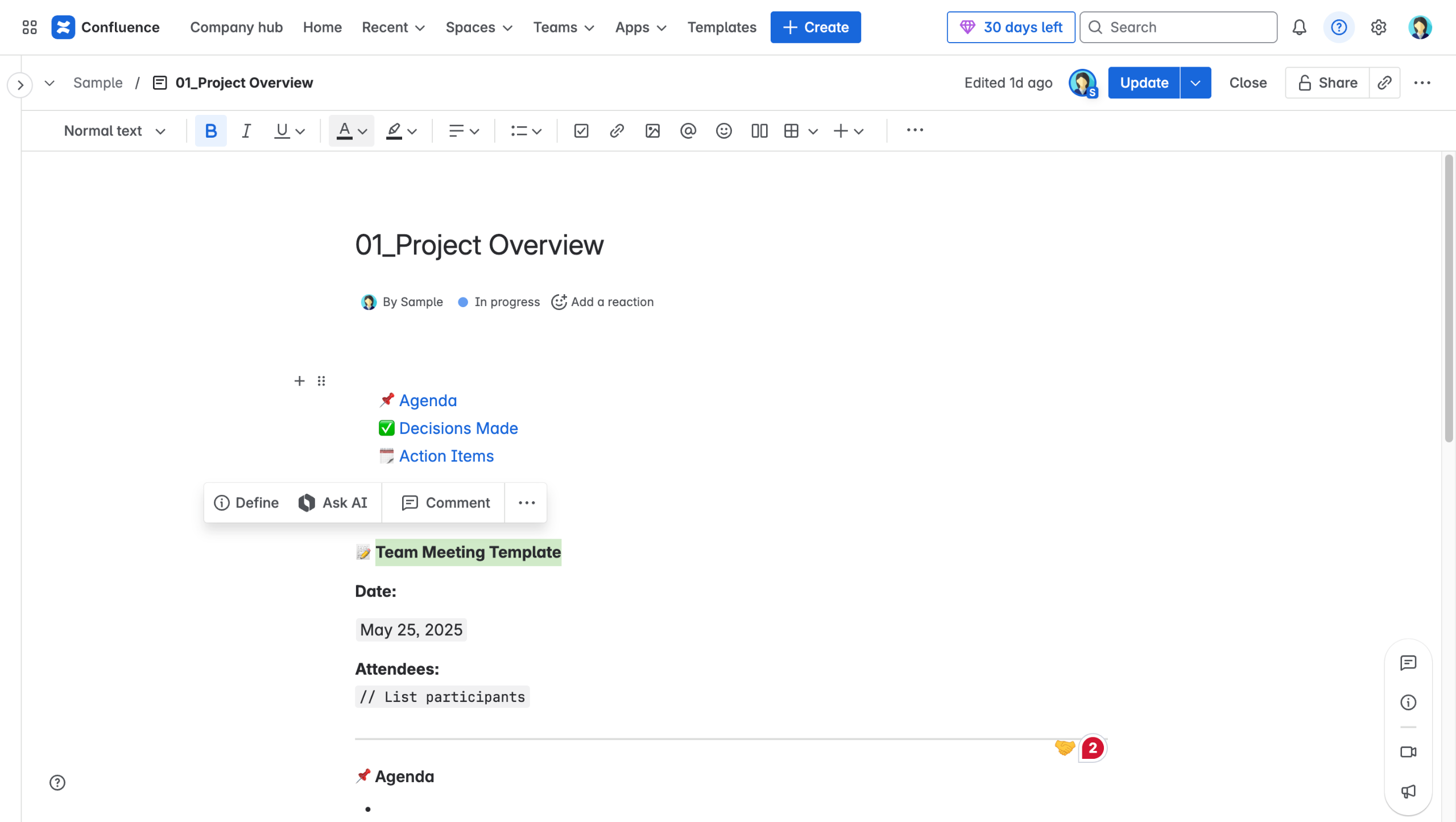Insert an action item checkbox
1456x822 pixels.
point(581,131)
